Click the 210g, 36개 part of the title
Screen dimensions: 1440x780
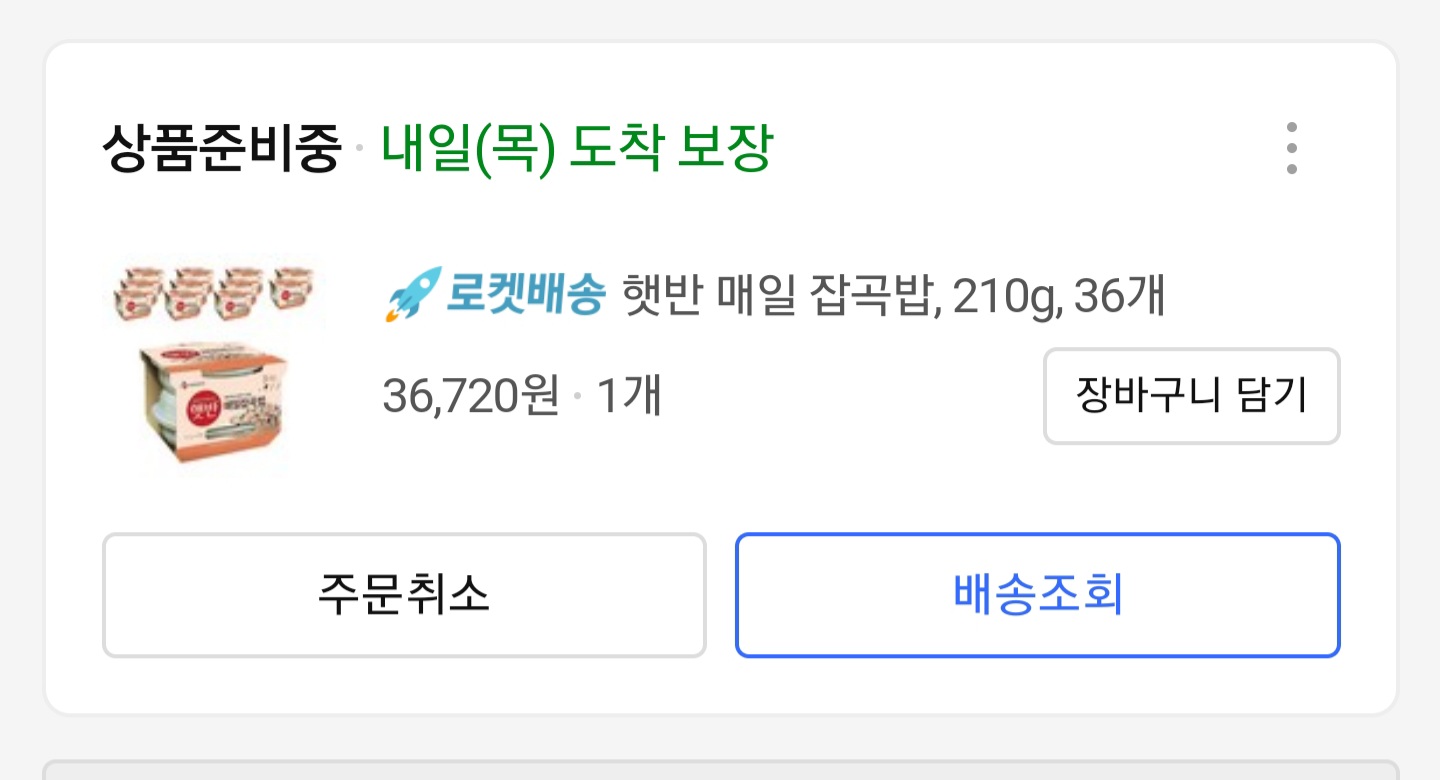click(1058, 296)
